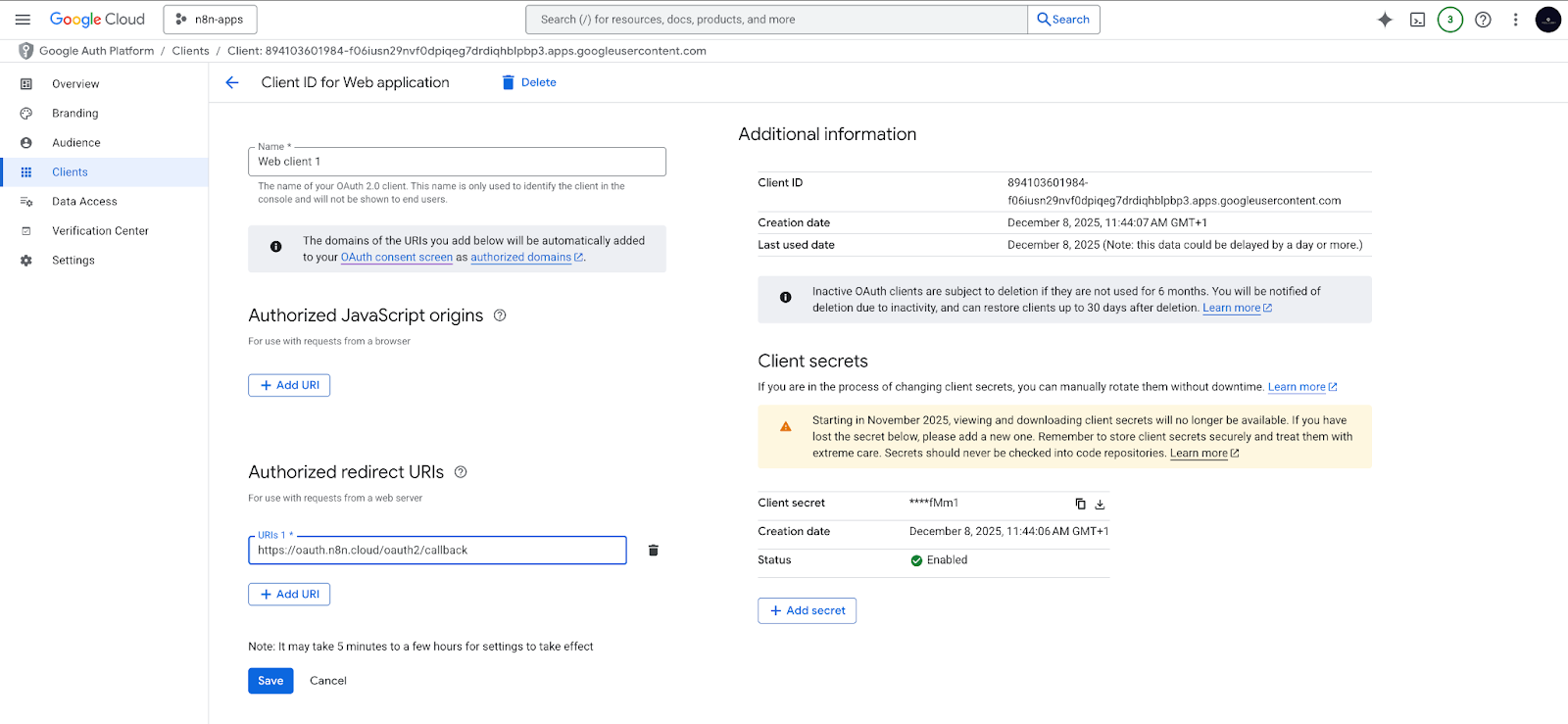Click the Google Cloud logo
The image size is (1568, 724).
[97, 20]
